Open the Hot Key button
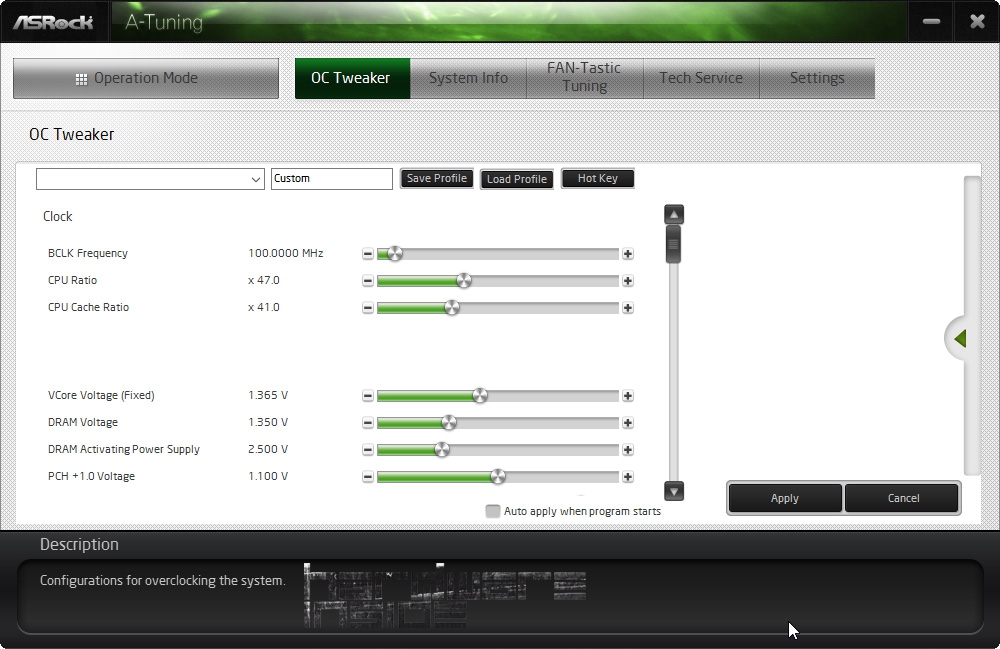 coord(598,179)
